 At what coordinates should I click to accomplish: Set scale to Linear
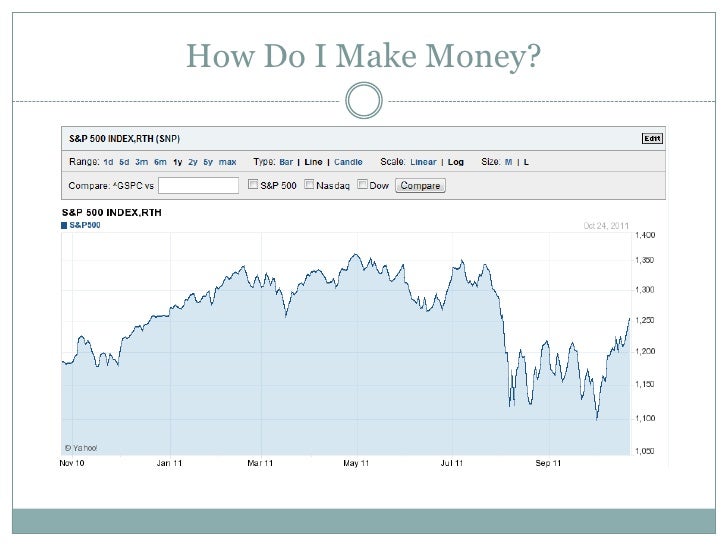pyautogui.click(x=423, y=162)
